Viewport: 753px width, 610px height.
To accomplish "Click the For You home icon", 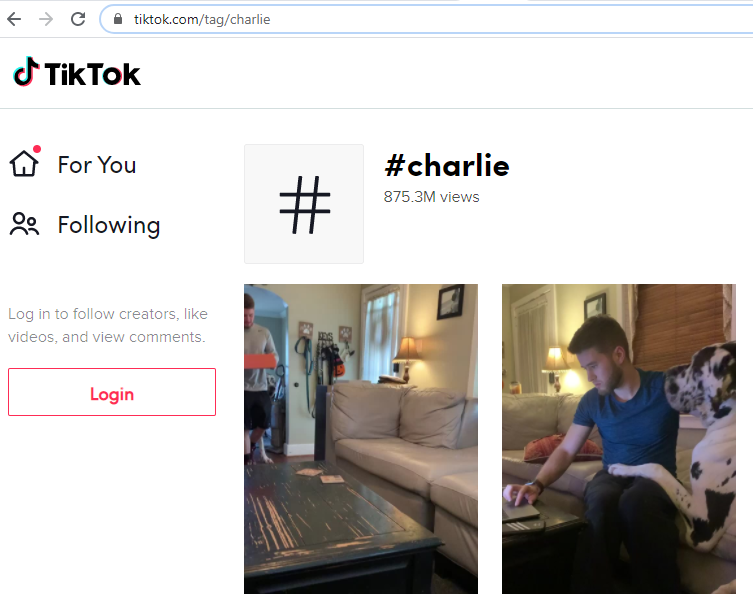I will point(24,163).
